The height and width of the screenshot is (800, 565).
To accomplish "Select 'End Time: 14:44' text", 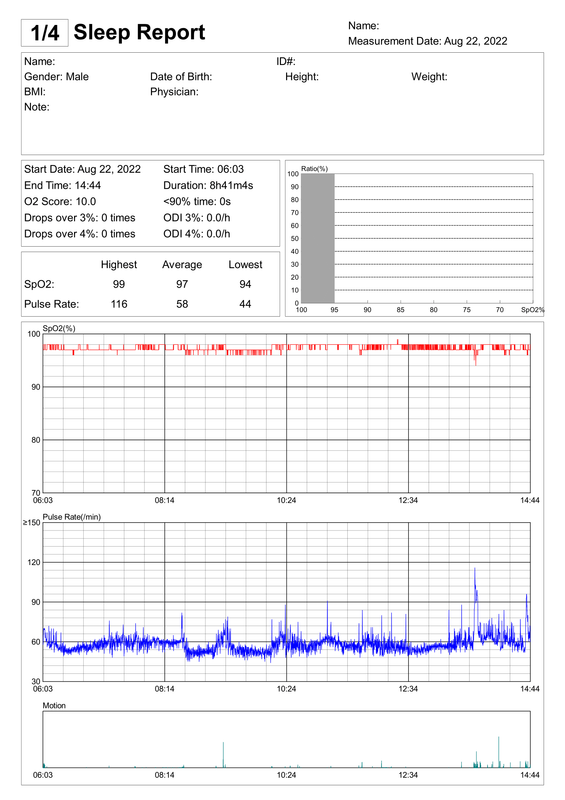I will click(x=62, y=185).
